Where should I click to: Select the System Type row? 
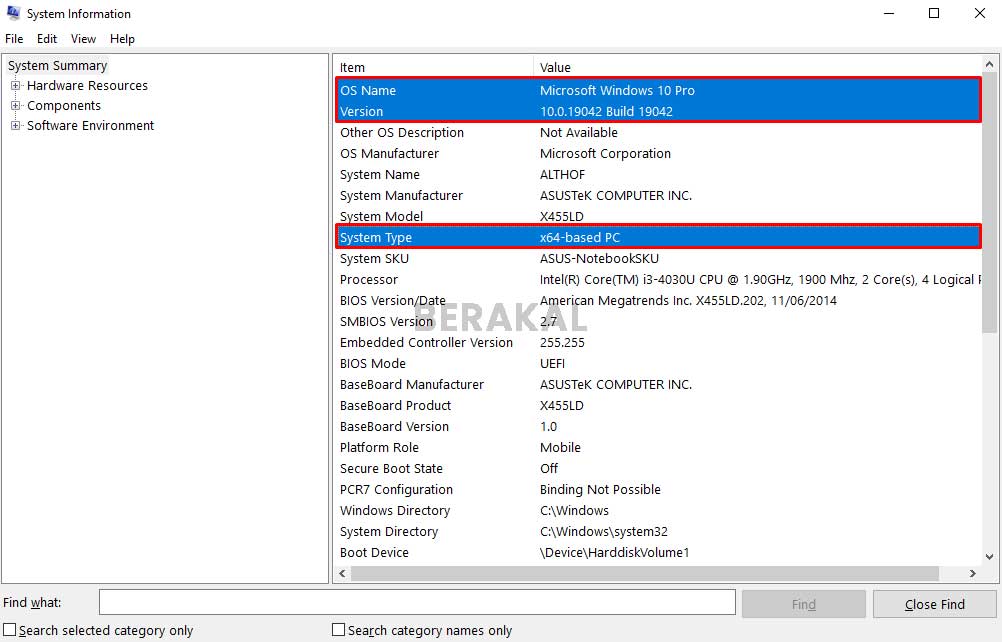pyautogui.click(x=658, y=237)
